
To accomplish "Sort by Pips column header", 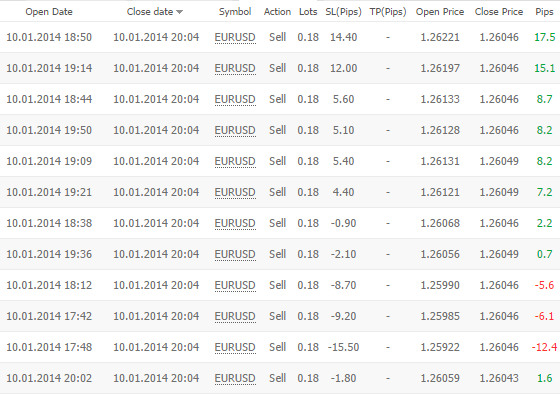I will pyautogui.click(x=544, y=12).
